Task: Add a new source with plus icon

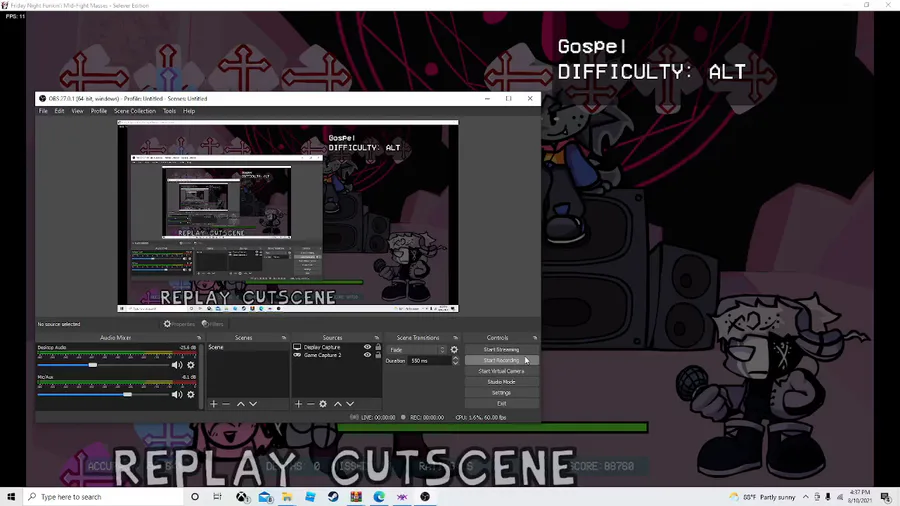Action: [x=298, y=404]
